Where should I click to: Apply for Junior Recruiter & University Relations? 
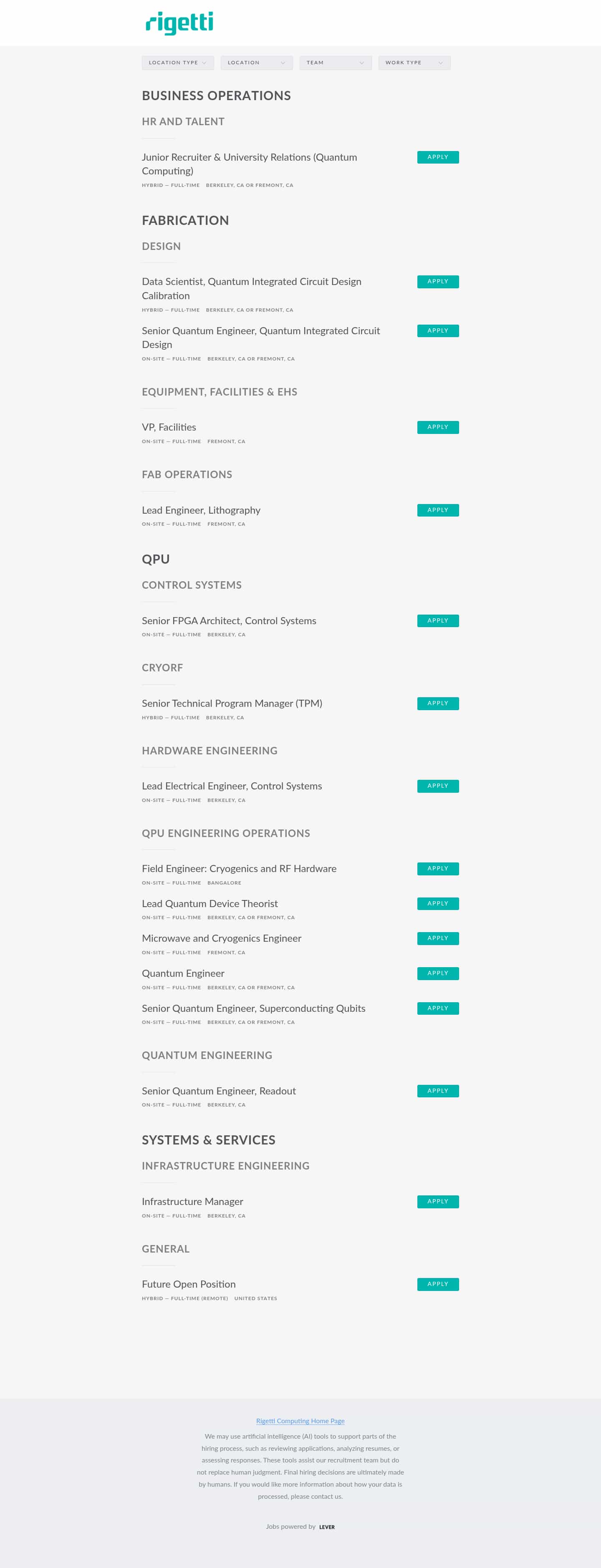[437, 157]
